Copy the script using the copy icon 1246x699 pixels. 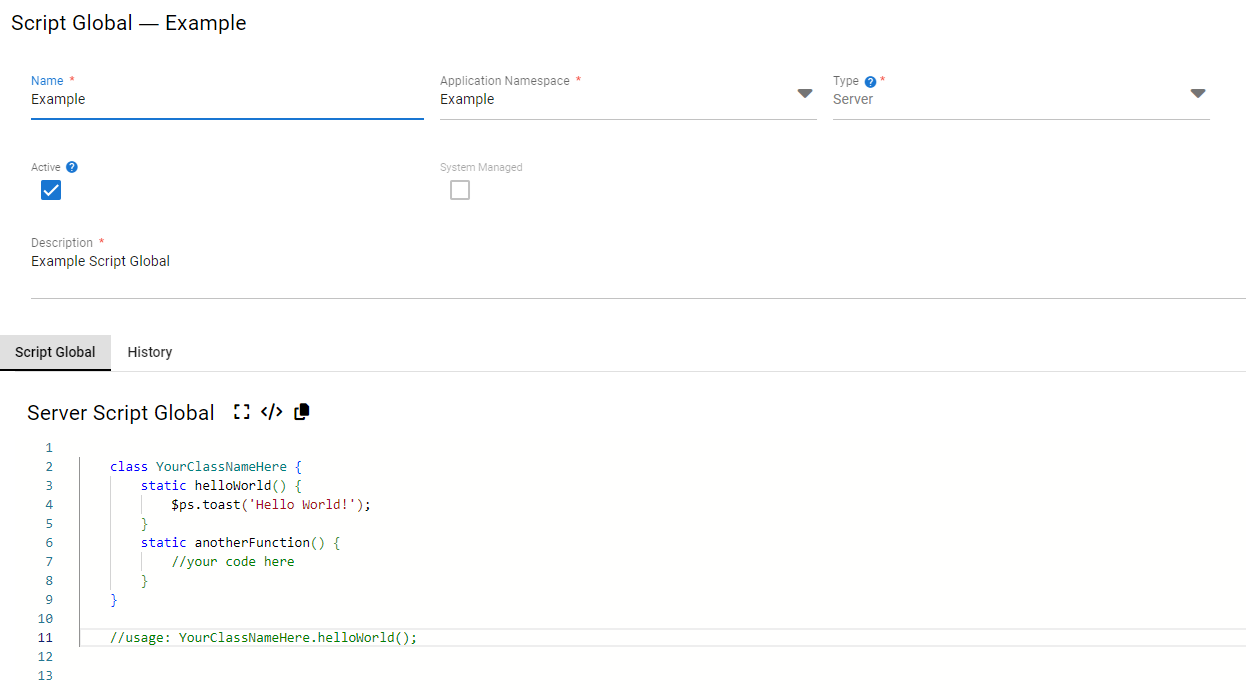(x=300, y=411)
